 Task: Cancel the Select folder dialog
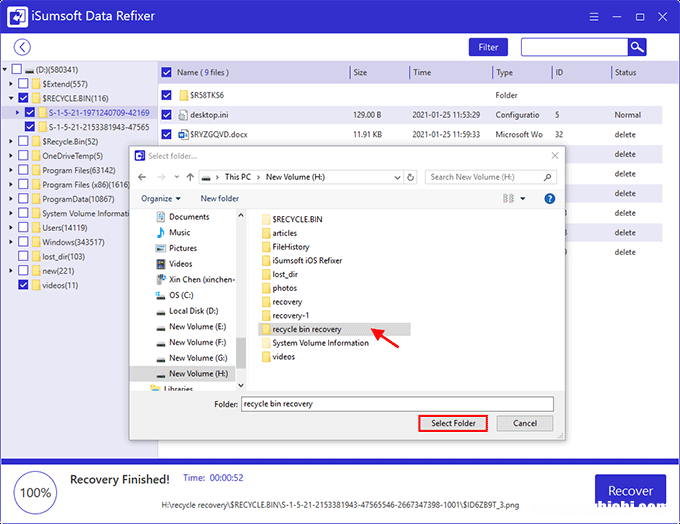click(525, 423)
